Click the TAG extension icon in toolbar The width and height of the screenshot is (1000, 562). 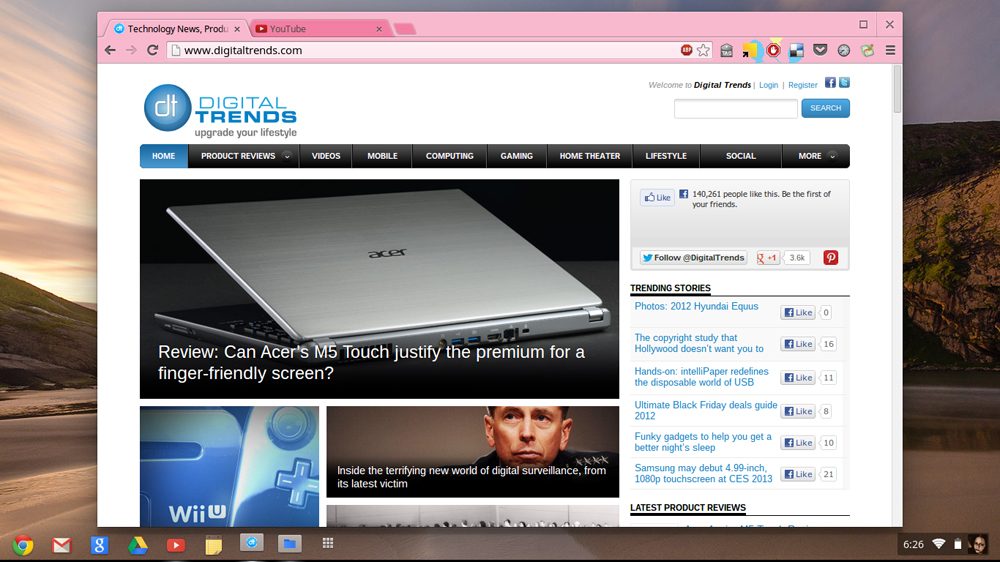coord(726,50)
